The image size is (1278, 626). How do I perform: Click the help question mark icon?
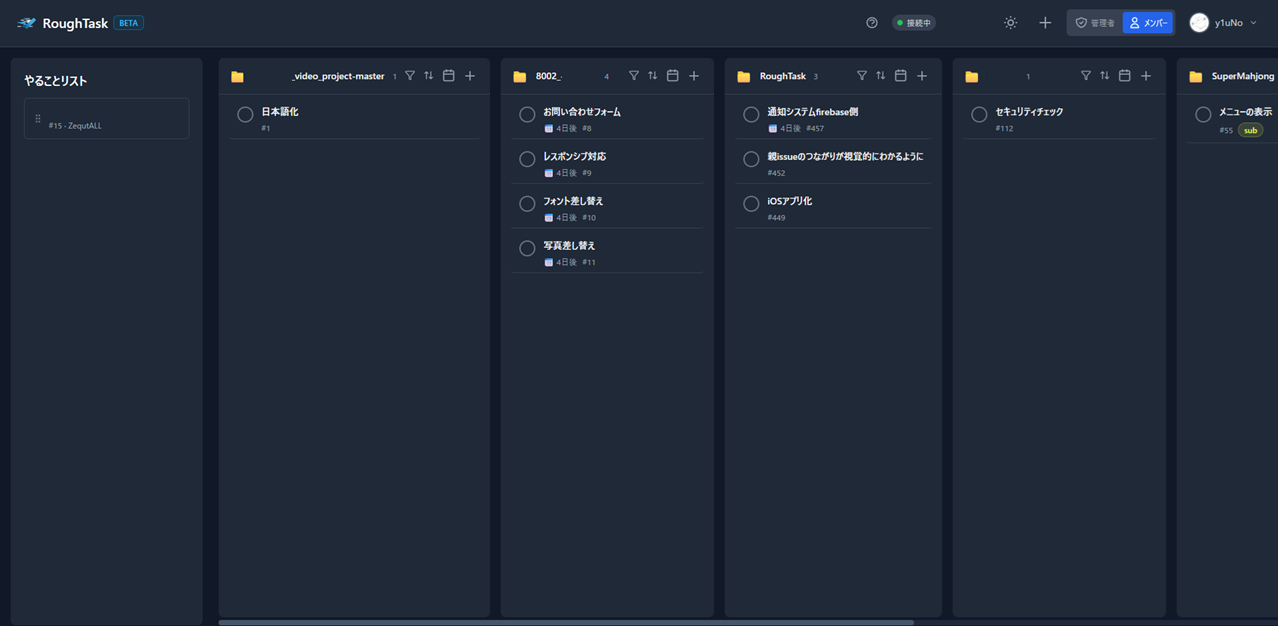pos(872,23)
